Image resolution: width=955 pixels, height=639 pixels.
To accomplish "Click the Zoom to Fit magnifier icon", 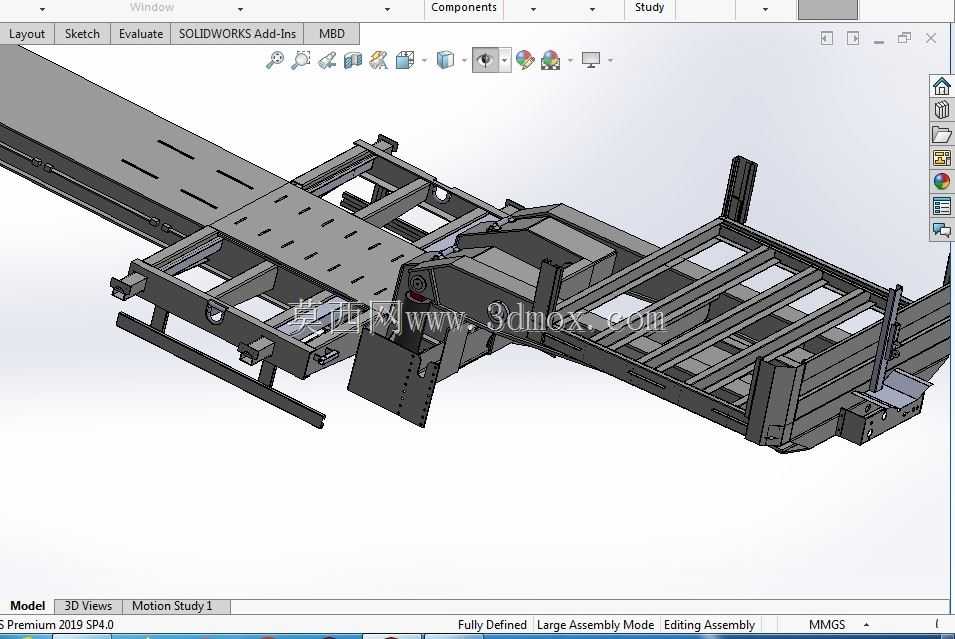I will pyautogui.click(x=275, y=60).
